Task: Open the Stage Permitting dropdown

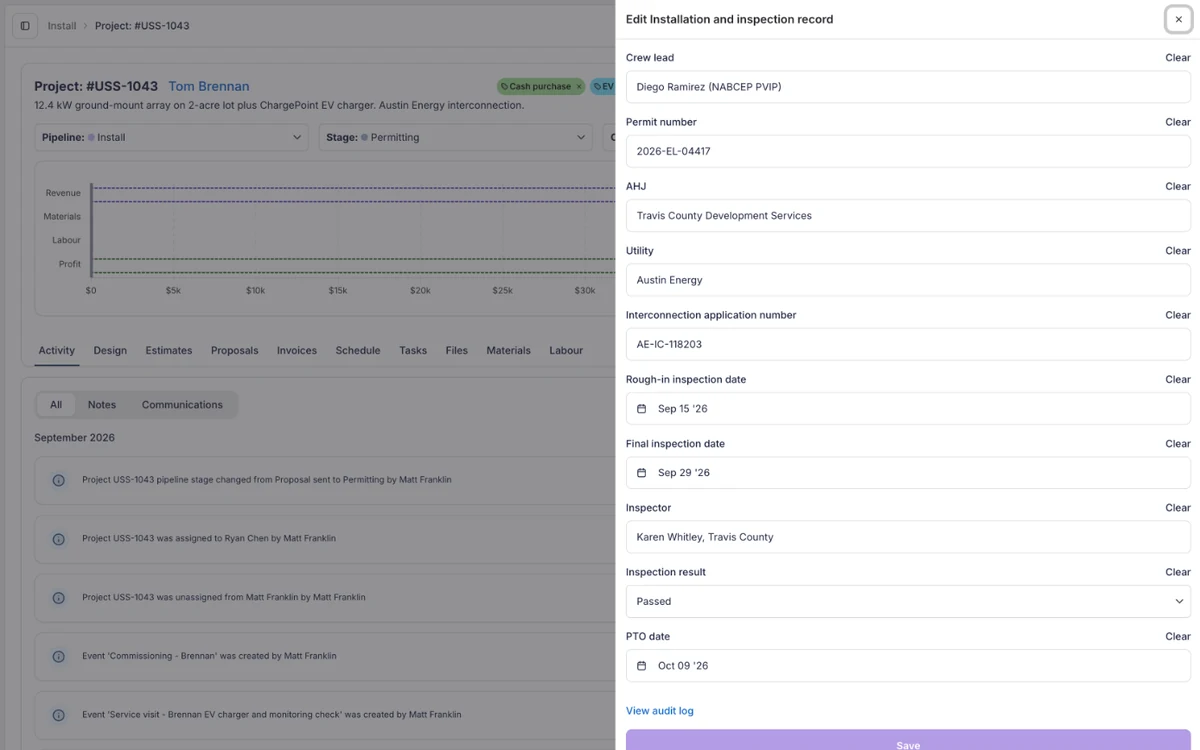Action: pos(456,137)
